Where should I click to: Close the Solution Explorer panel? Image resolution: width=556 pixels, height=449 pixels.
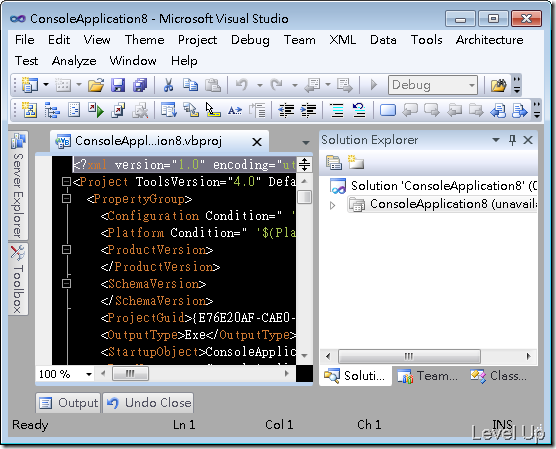[528, 140]
